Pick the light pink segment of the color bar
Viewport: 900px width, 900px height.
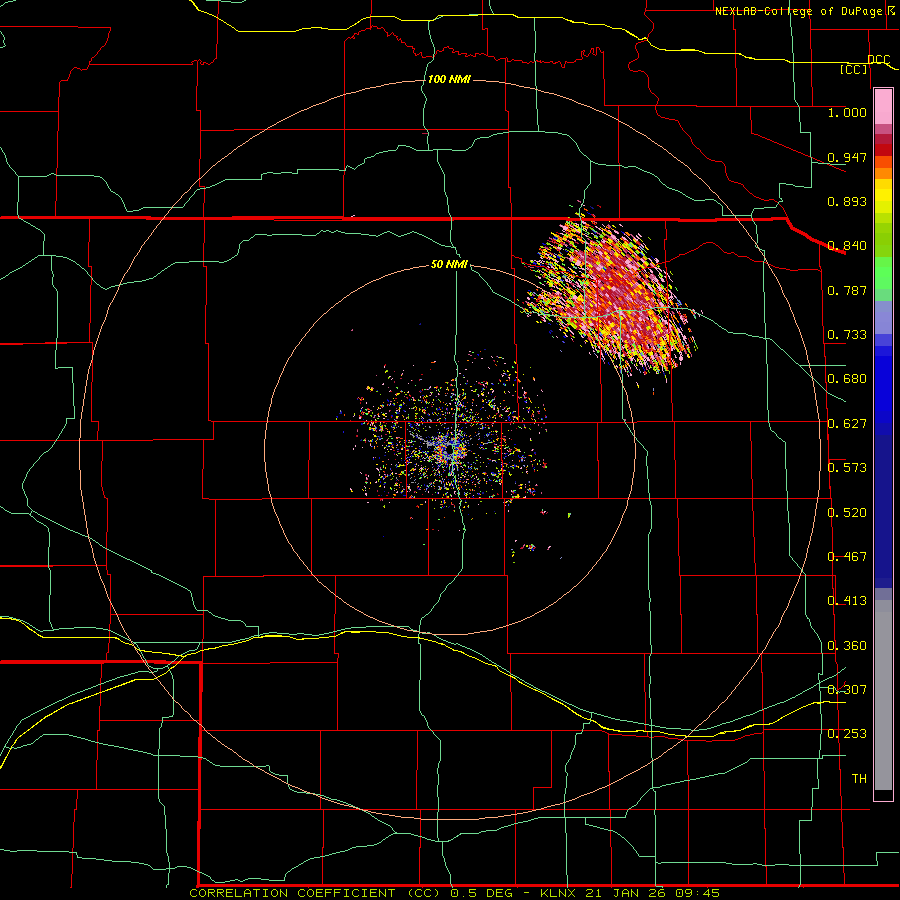(883, 107)
